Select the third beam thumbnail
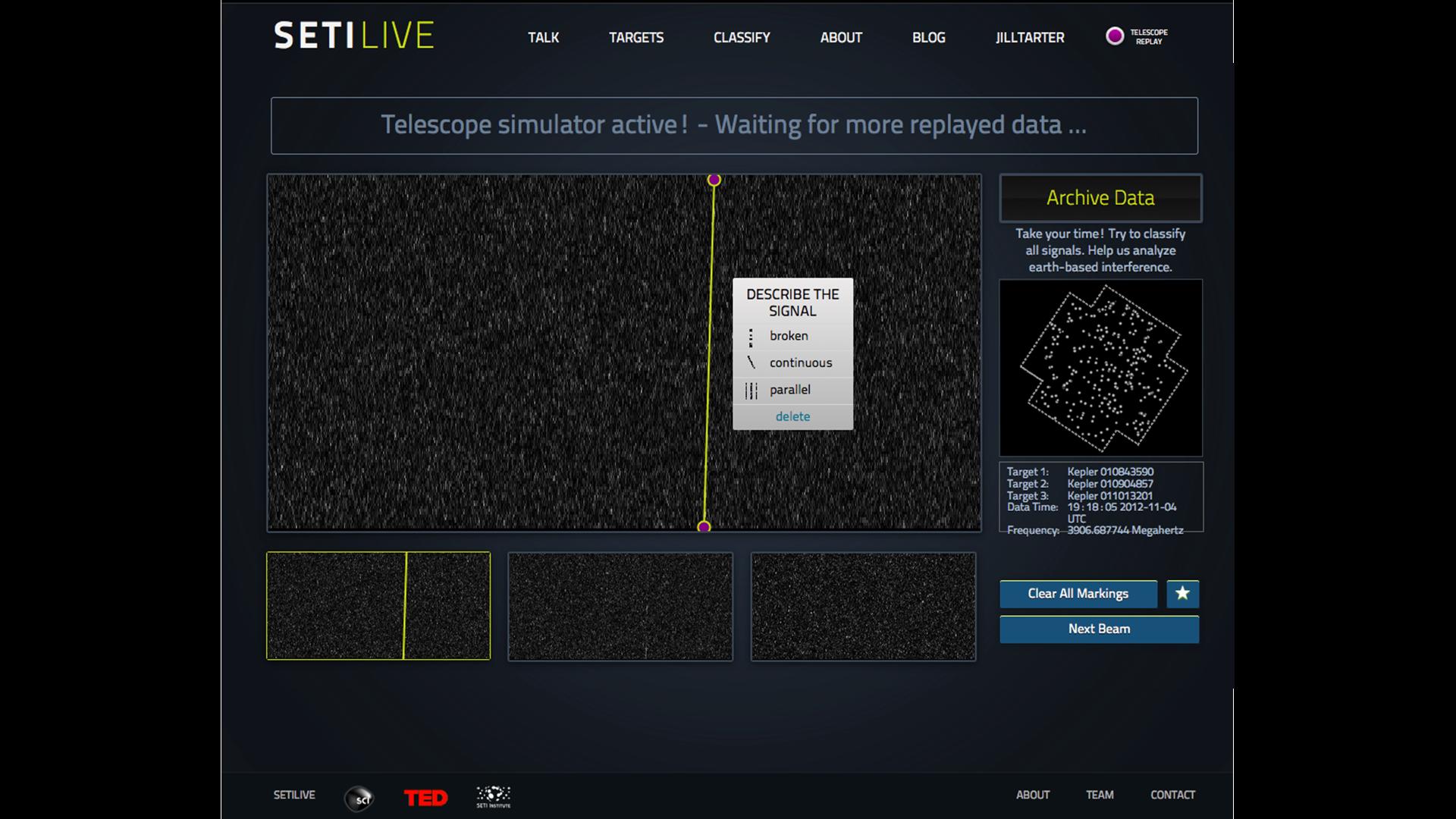 863,606
